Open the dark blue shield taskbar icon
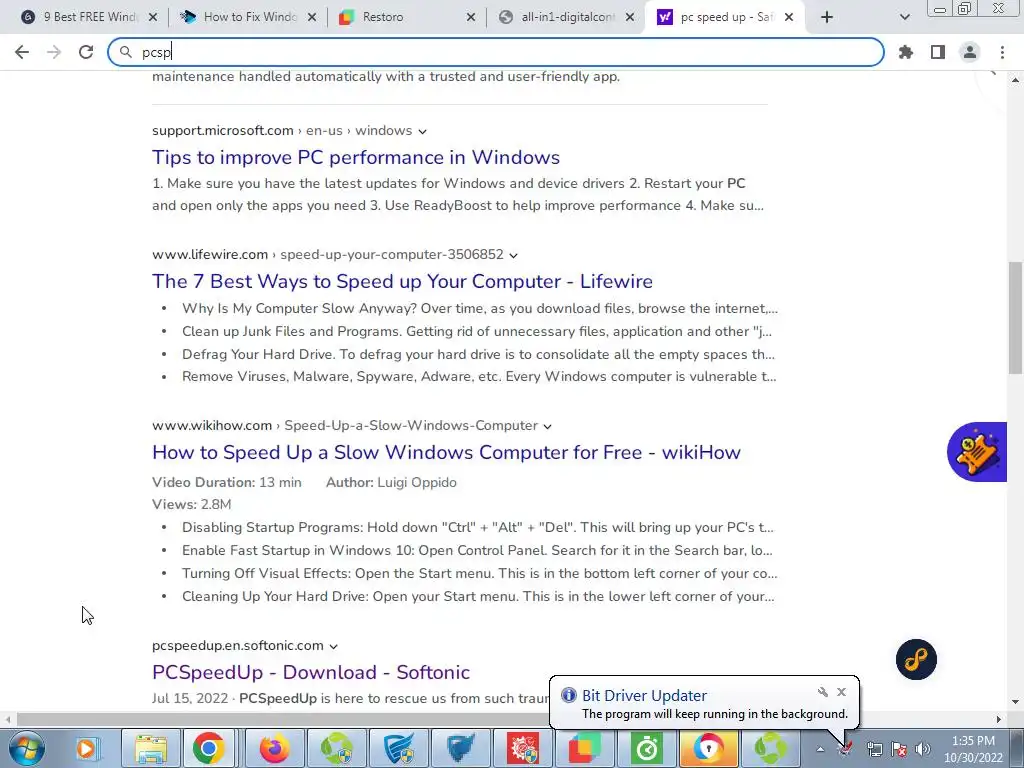1024x768 pixels. click(x=460, y=748)
